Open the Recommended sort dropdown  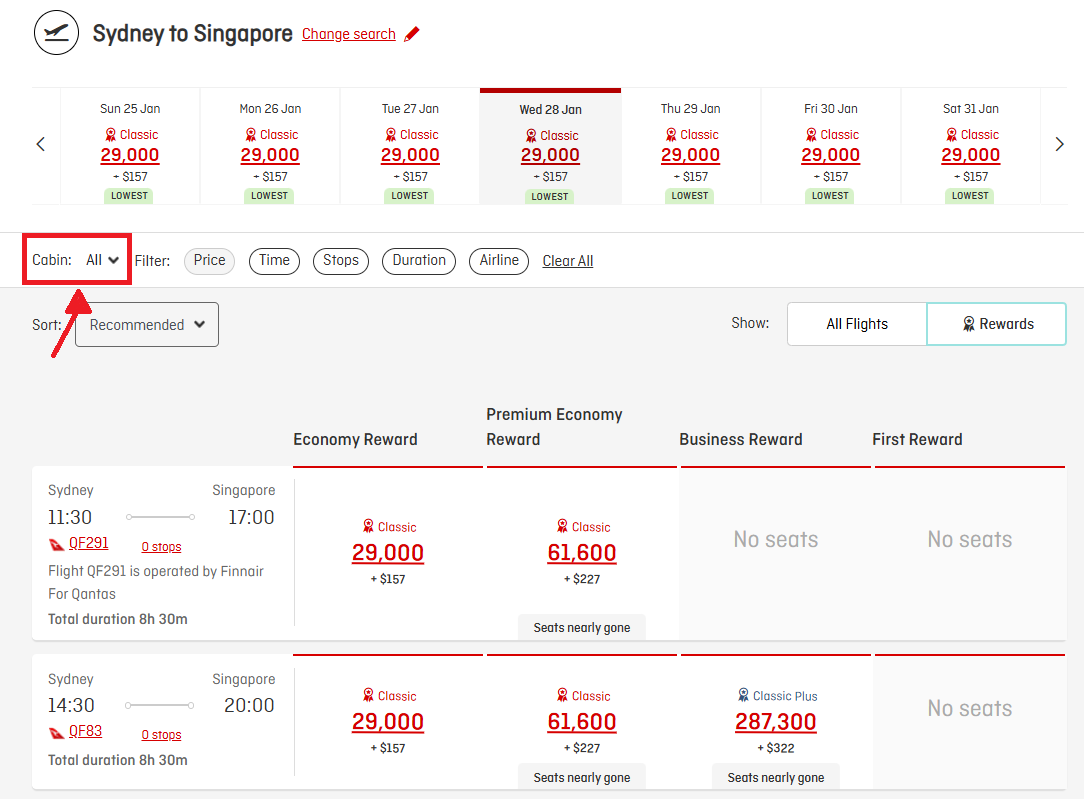tap(146, 324)
